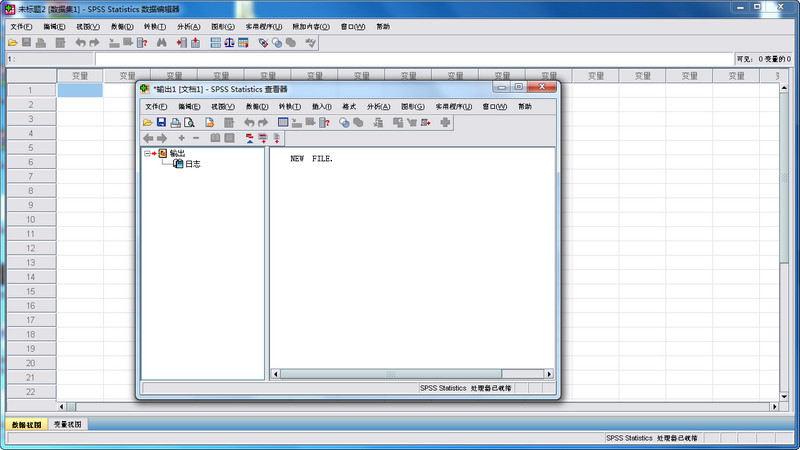
Task: Click Viewer horizontal scrollbar thumb
Action: 391,374
